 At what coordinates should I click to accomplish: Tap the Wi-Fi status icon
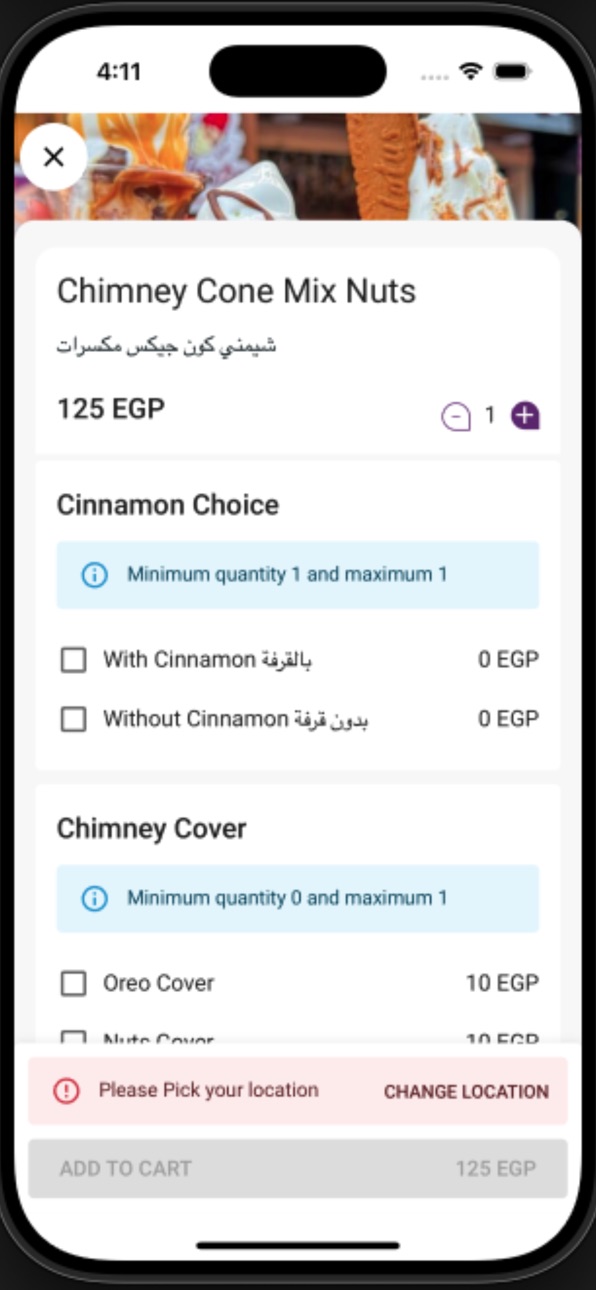(470, 72)
